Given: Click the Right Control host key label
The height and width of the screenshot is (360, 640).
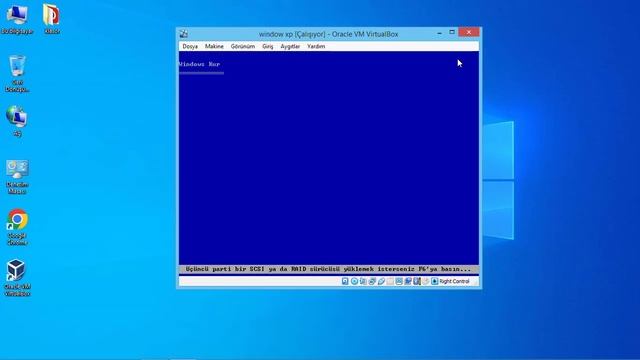Looking at the screenshot, I should pyautogui.click(x=454, y=281).
